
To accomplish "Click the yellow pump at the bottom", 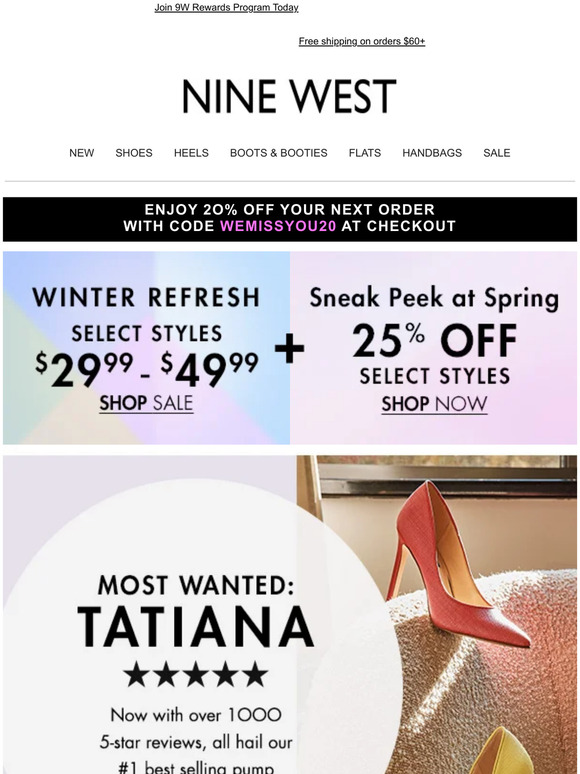I will coord(501,750).
